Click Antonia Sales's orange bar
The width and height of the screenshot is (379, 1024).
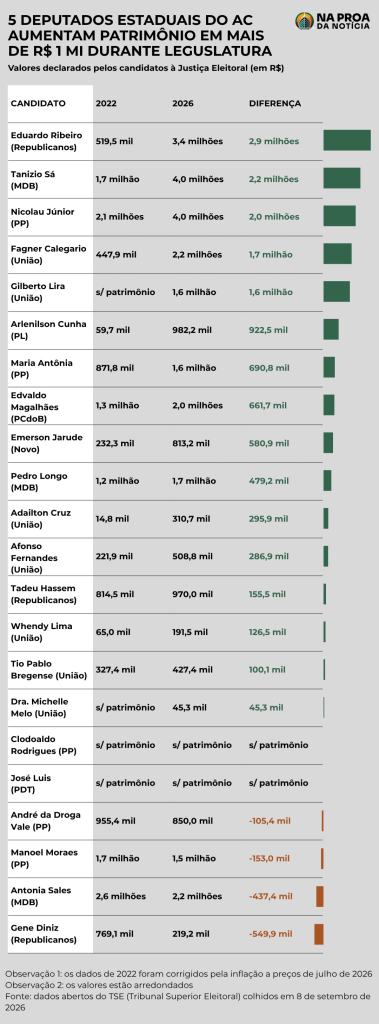320,896
